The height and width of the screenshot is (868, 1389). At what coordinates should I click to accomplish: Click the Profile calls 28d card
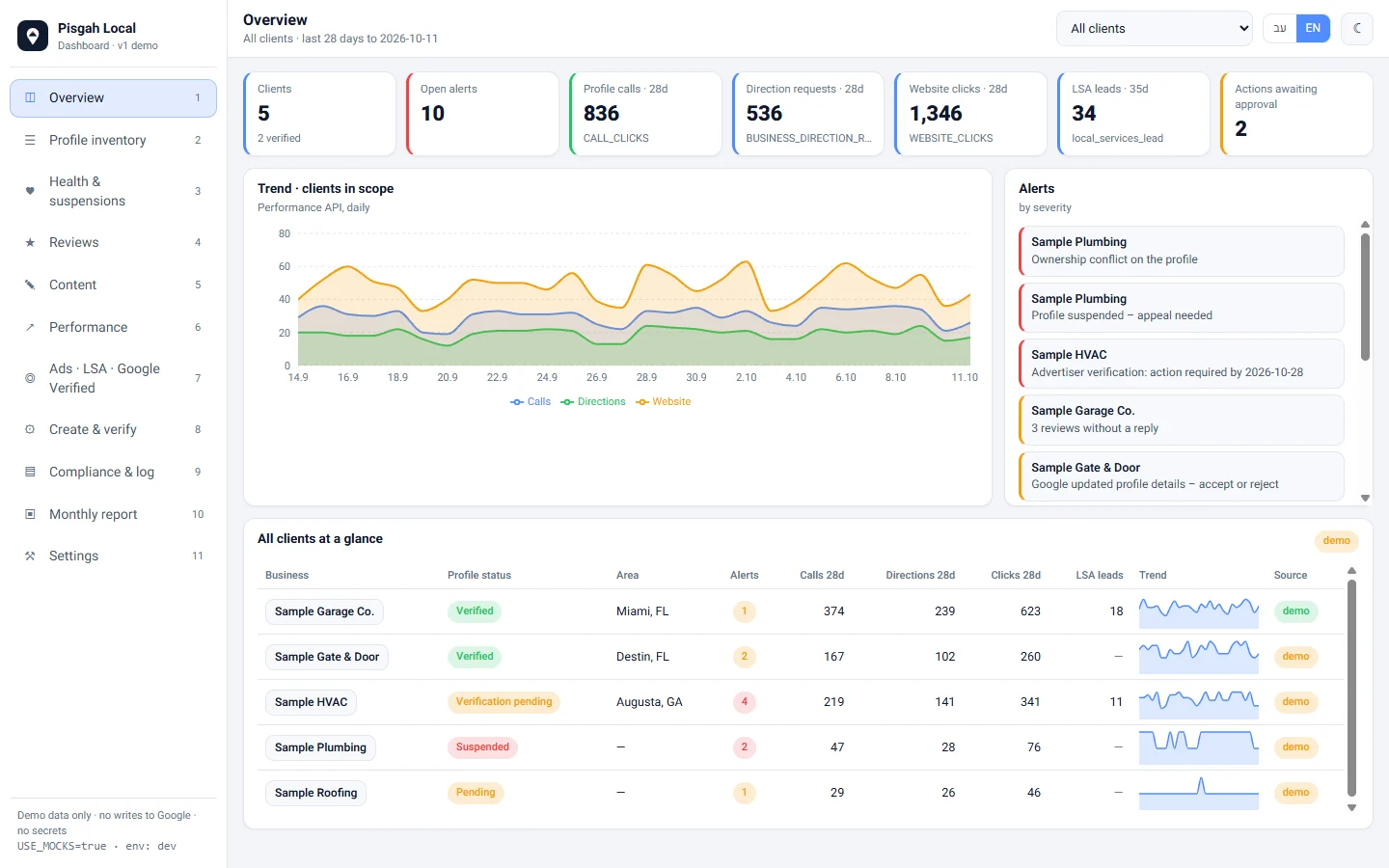tap(645, 114)
